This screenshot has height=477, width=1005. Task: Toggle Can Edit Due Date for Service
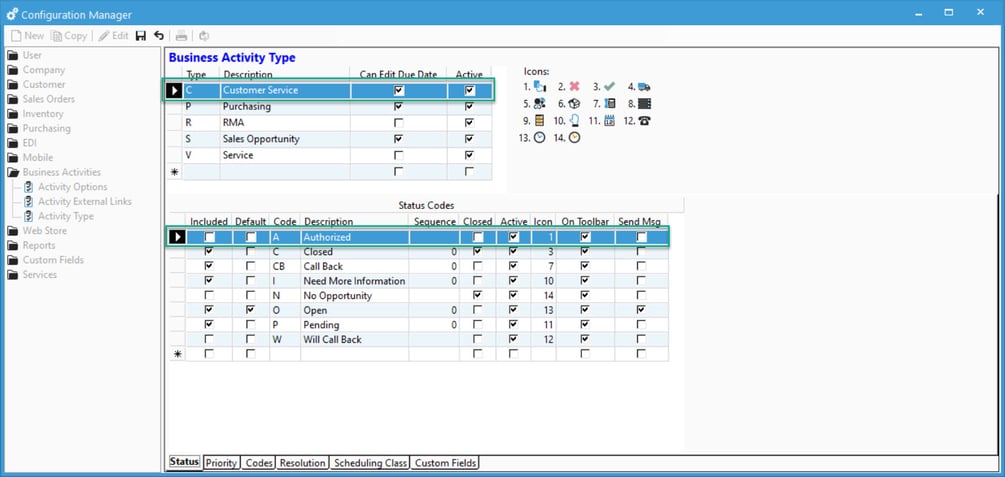click(x=399, y=155)
